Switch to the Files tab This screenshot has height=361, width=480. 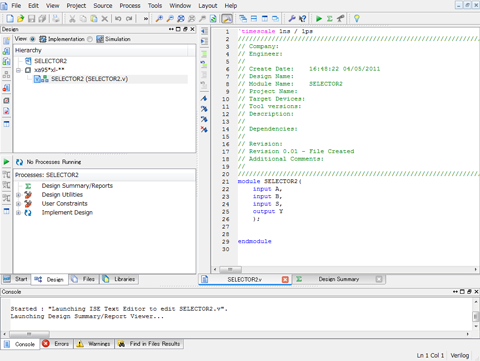(84, 279)
